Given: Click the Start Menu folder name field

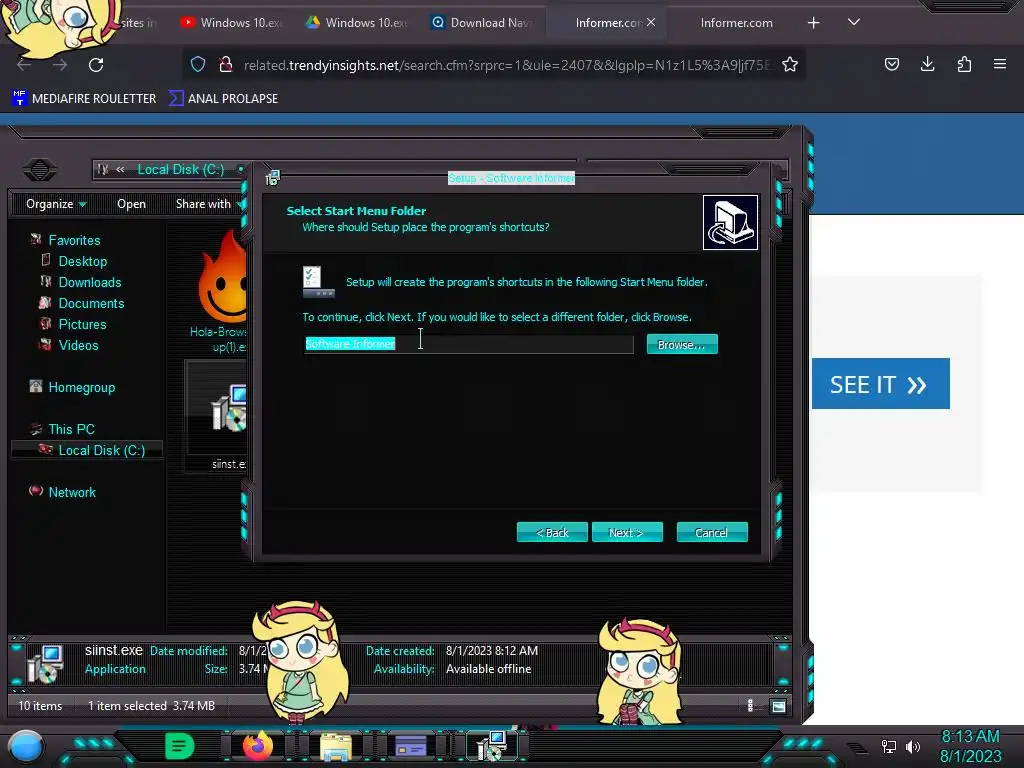Looking at the screenshot, I should click(468, 344).
